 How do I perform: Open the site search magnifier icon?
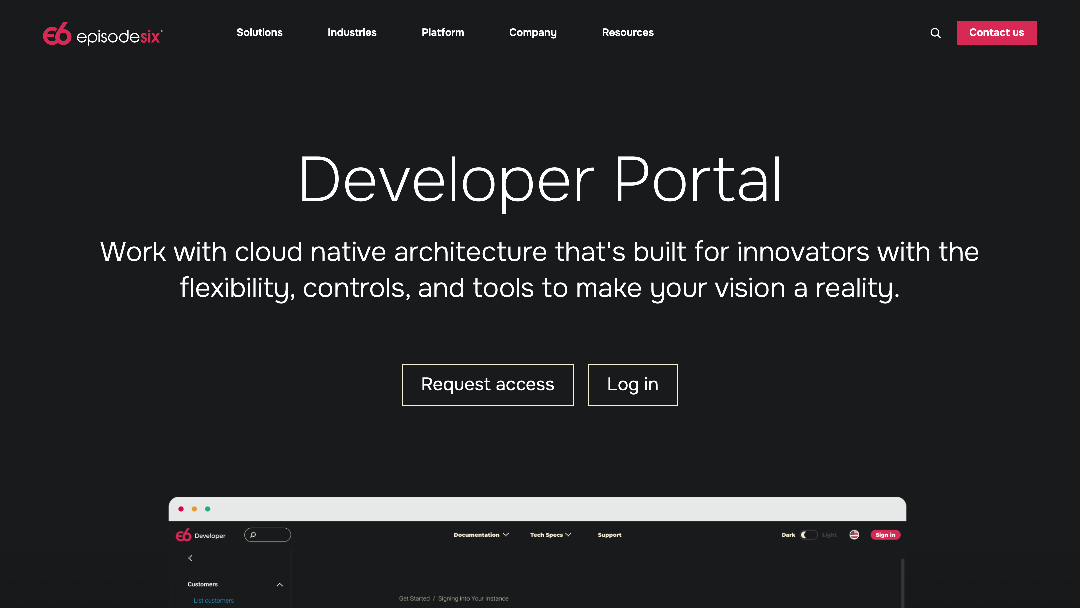coord(935,33)
